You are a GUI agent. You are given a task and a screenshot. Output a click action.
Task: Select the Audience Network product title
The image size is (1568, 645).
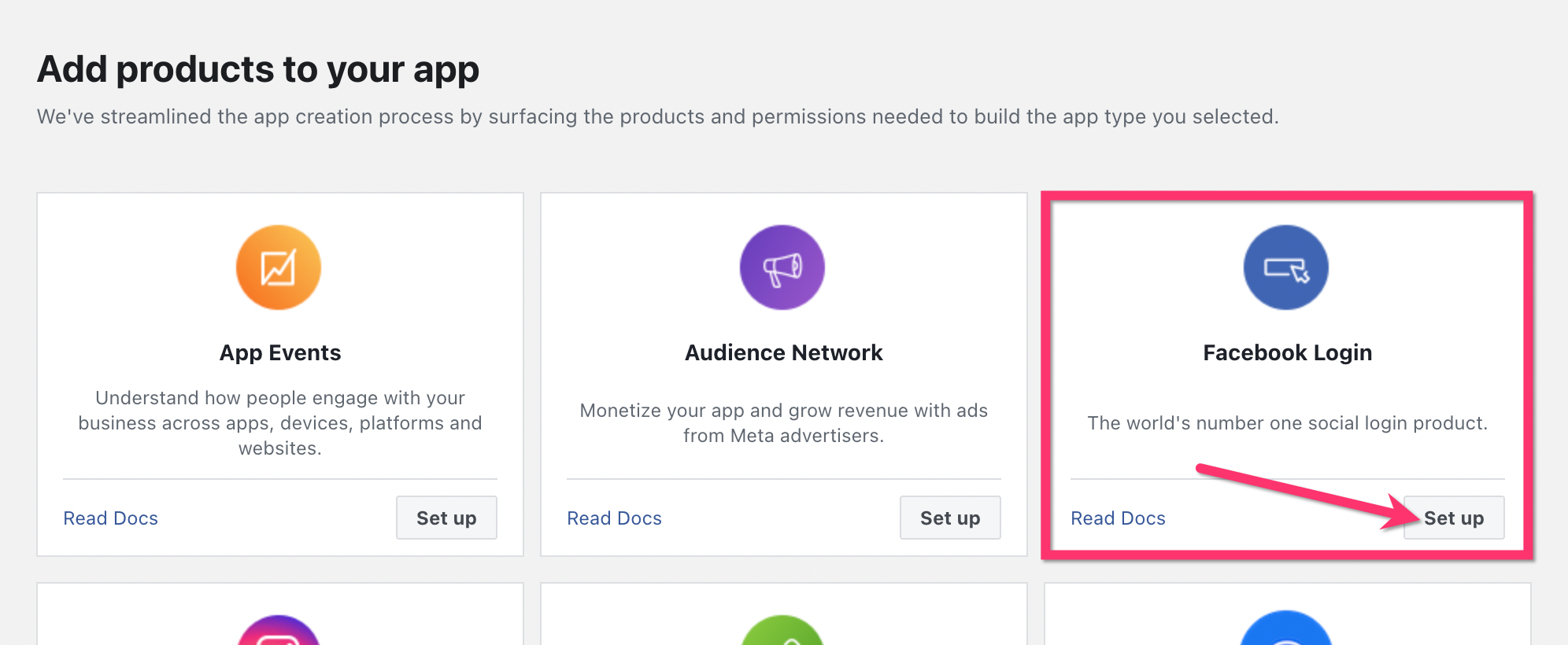coord(784,352)
